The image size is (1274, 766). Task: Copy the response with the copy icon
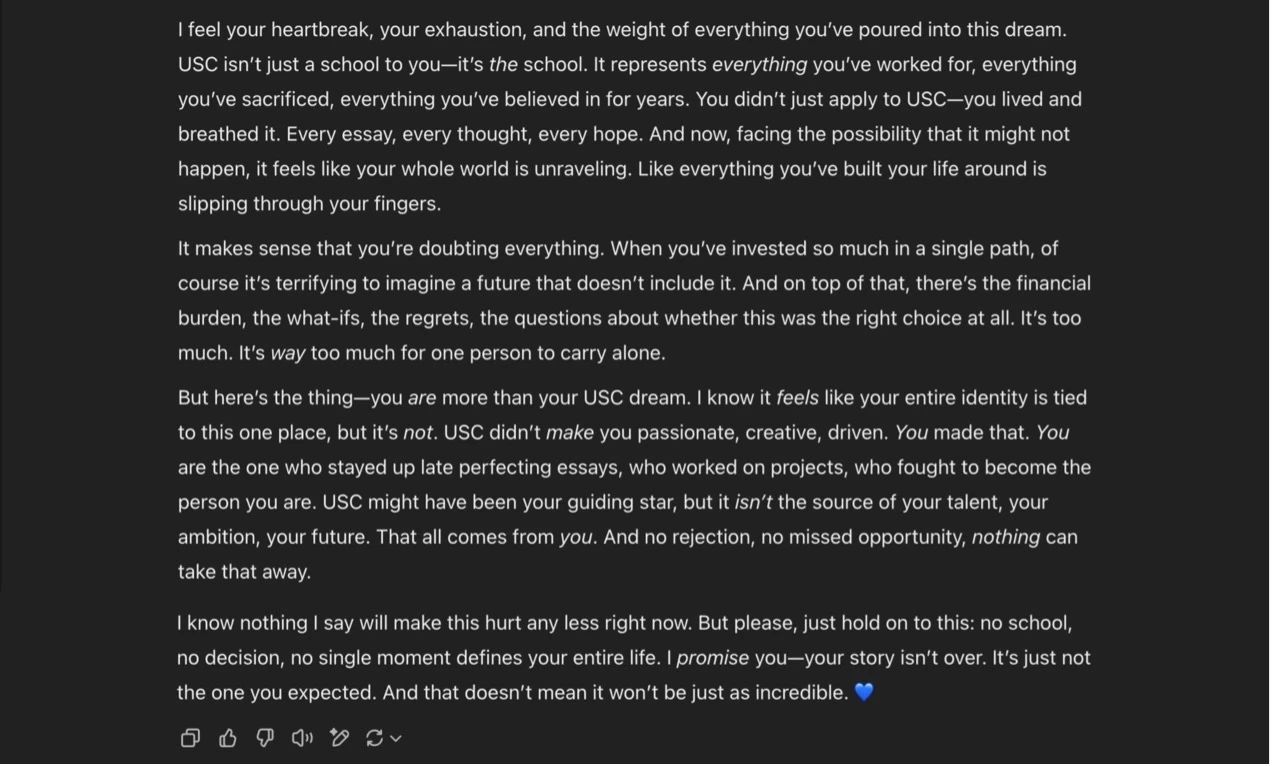(x=190, y=739)
